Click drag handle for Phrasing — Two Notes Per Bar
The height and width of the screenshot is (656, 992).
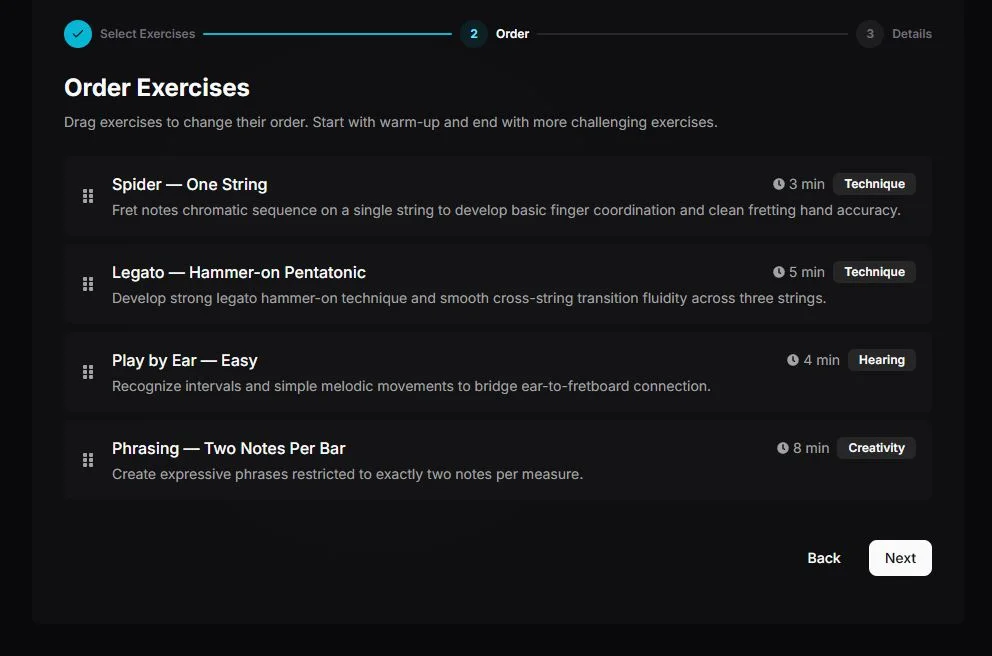88,460
